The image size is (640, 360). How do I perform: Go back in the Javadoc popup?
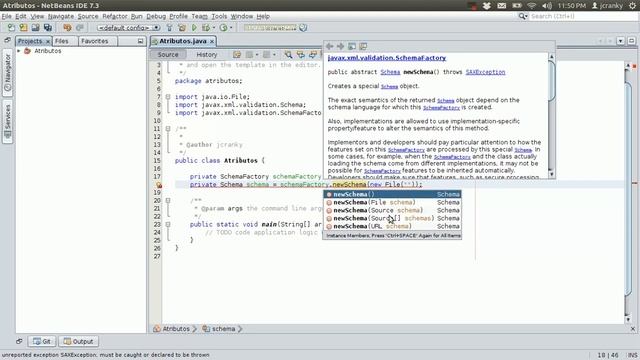point(330,46)
